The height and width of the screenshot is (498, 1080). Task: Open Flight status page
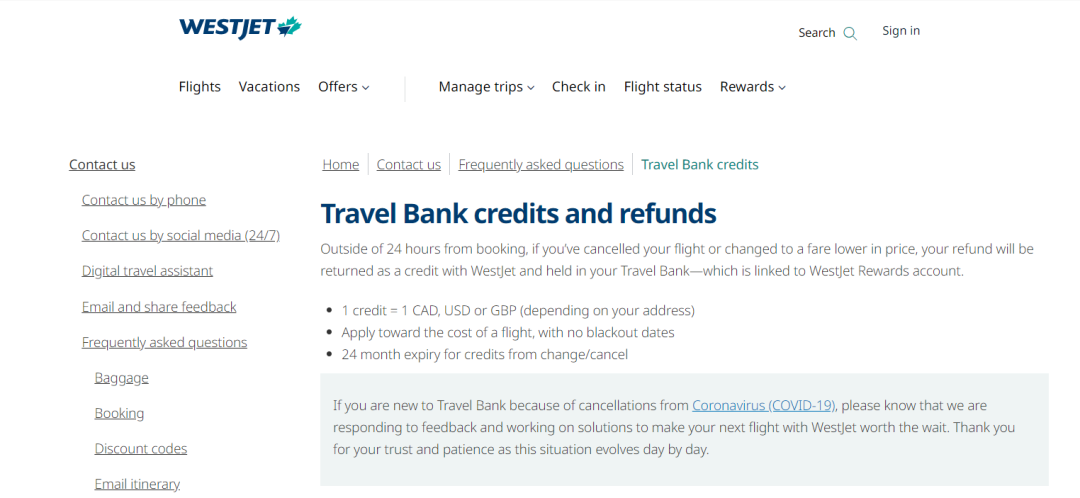[x=663, y=87]
